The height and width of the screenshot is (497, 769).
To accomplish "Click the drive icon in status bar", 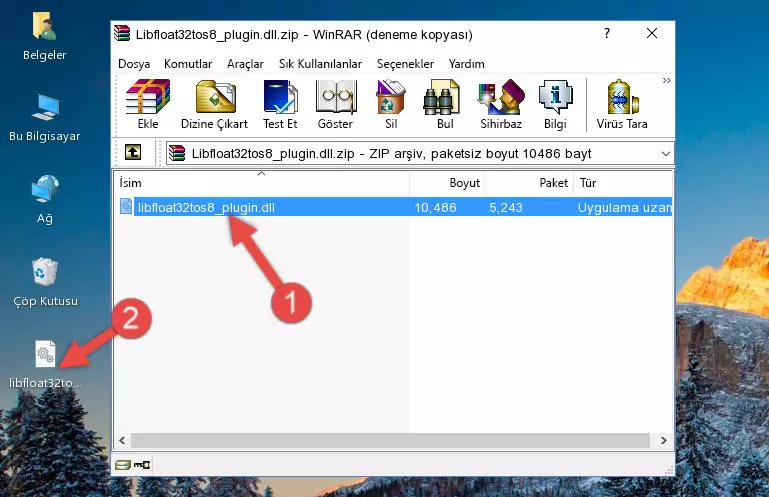I will click(x=123, y=465).
